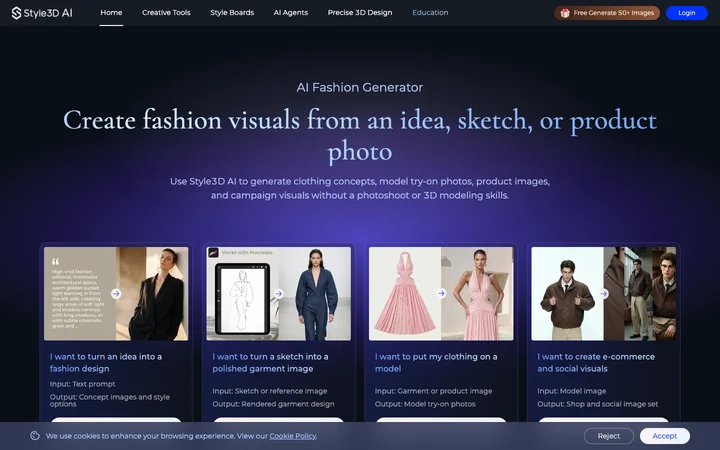This screenshot has width=720, height=450.
Task: Click the Style3D AI logo
Action: pyautogui.click(x=42, y=13)
